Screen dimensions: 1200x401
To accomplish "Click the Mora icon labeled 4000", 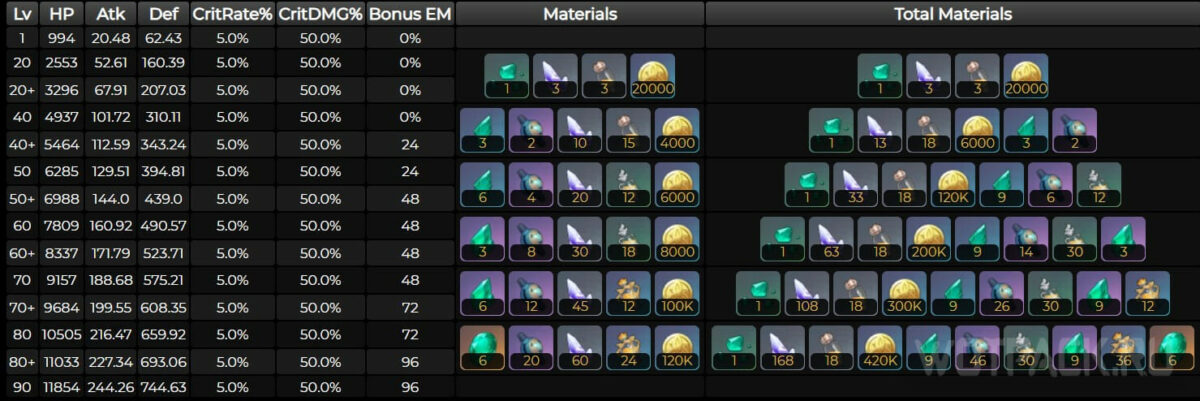I will (x=677, y=130).
